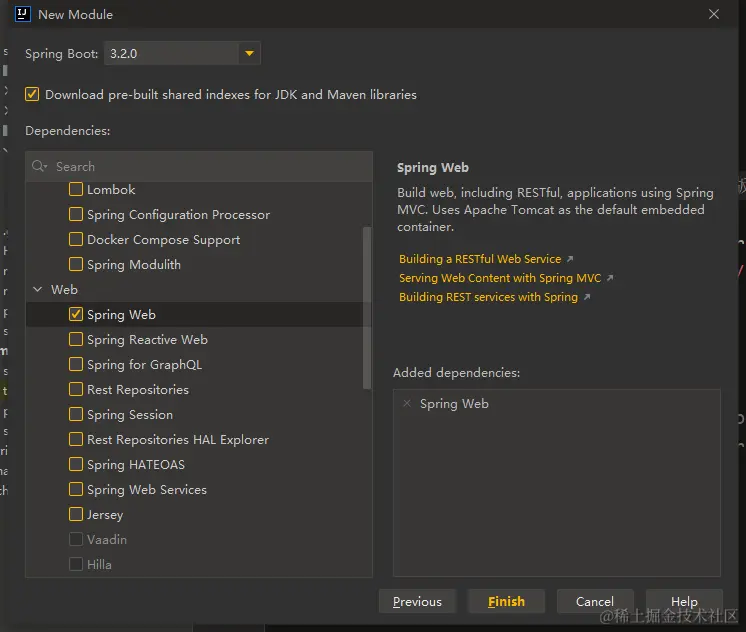The height and width of the screenshot is (632, 746).
Task: Collapse the Web category
Action: [38, 289]
